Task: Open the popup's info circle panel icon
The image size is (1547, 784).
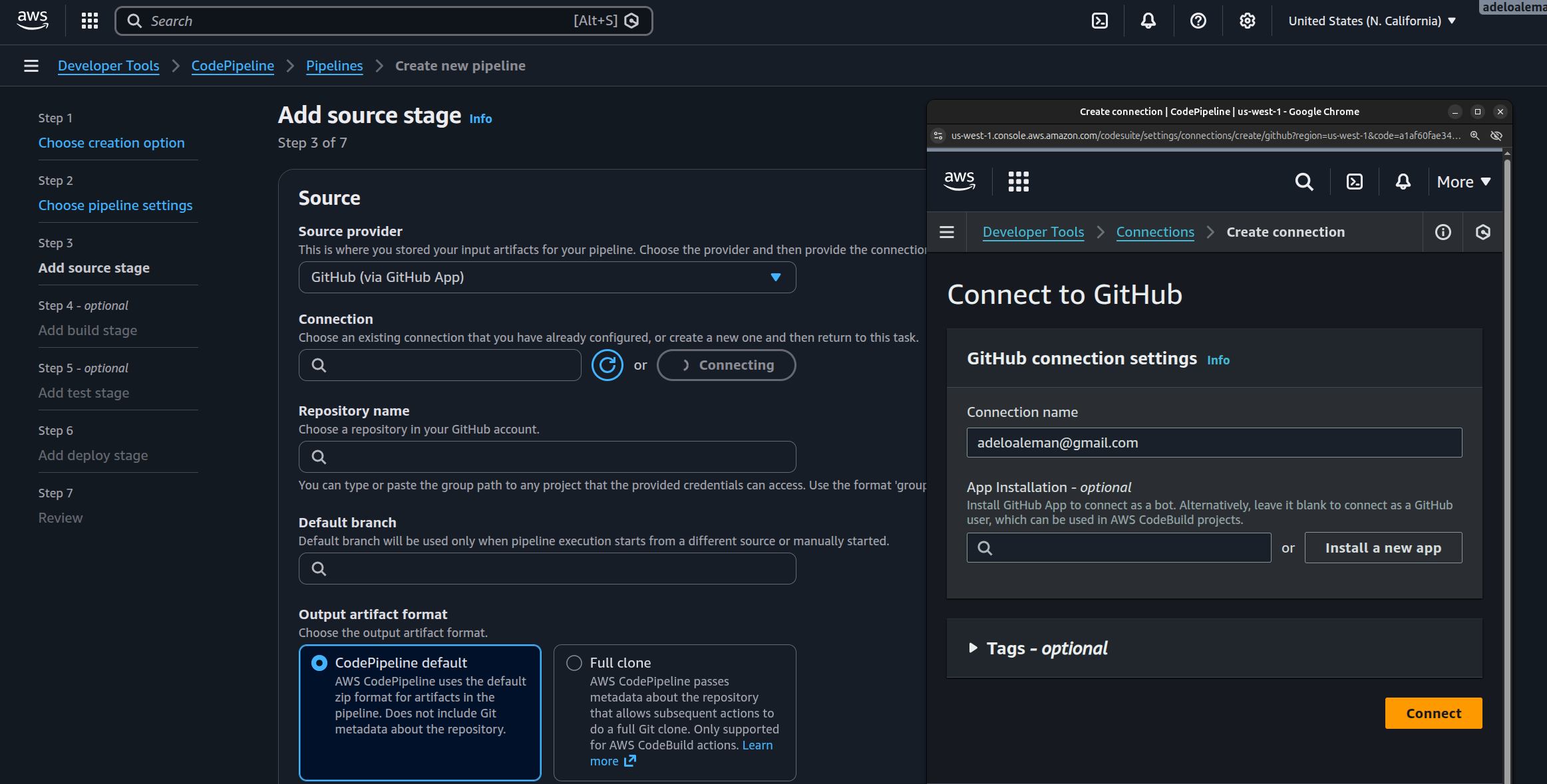Action: pyautogui.click(x=1443, y=232)
